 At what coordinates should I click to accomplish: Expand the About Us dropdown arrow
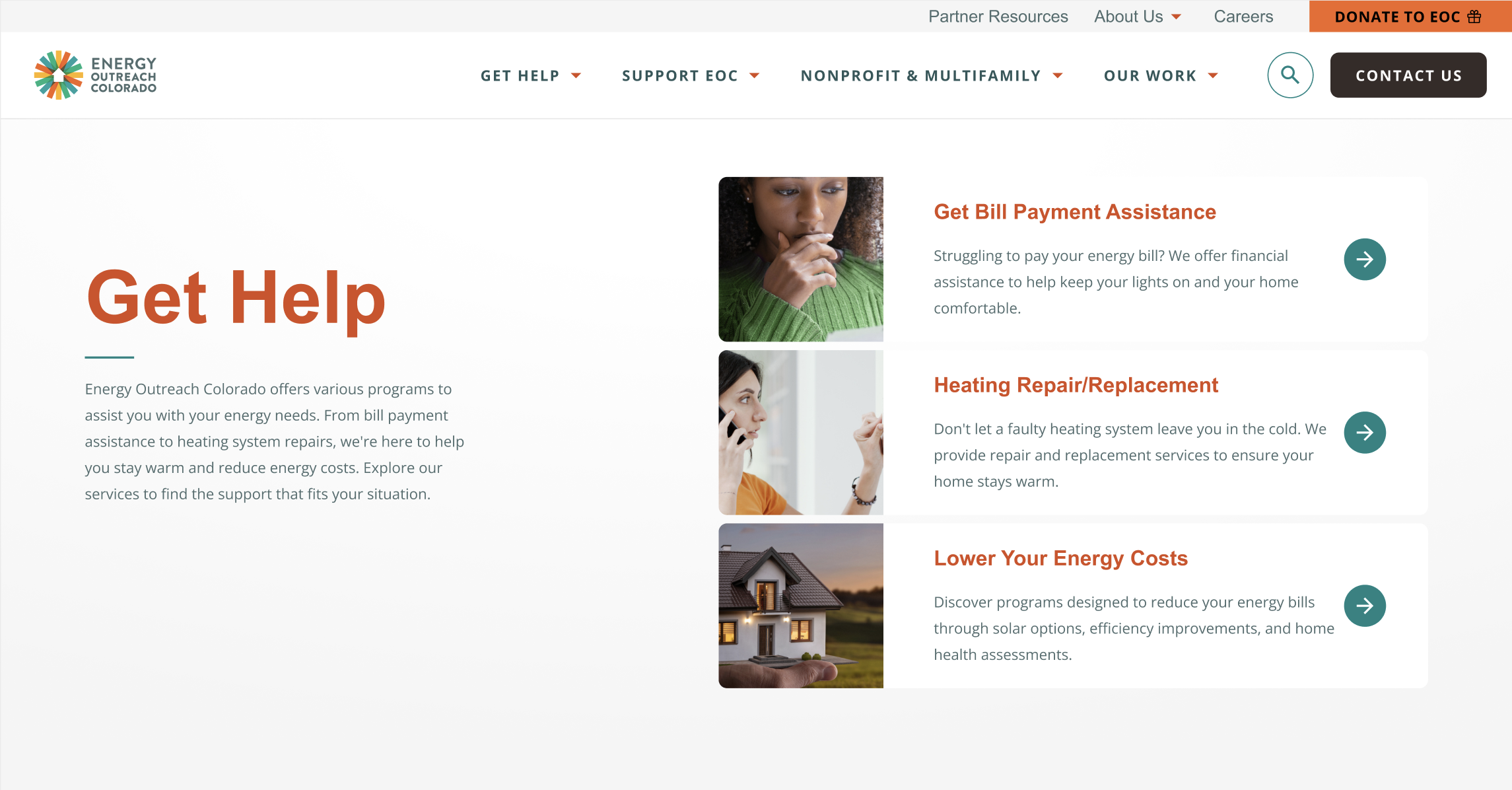1176,17
